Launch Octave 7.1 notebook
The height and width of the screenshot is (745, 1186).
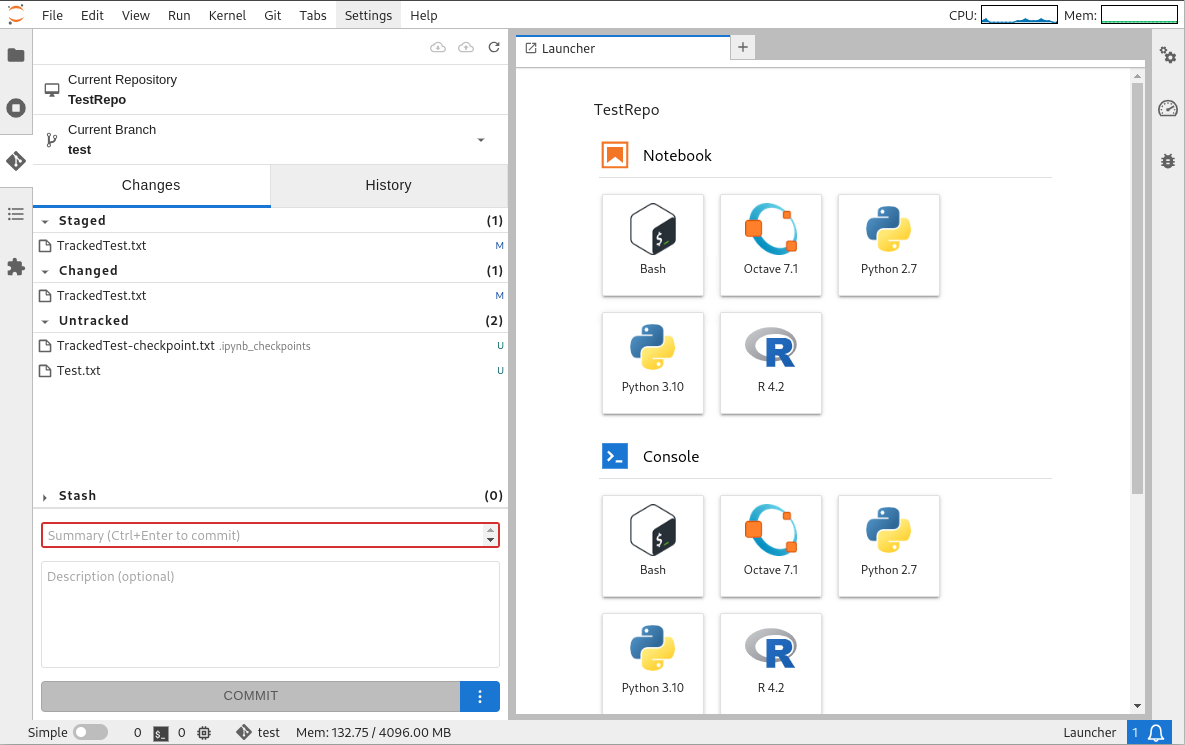pyautogui.click(x=771, y=245)
